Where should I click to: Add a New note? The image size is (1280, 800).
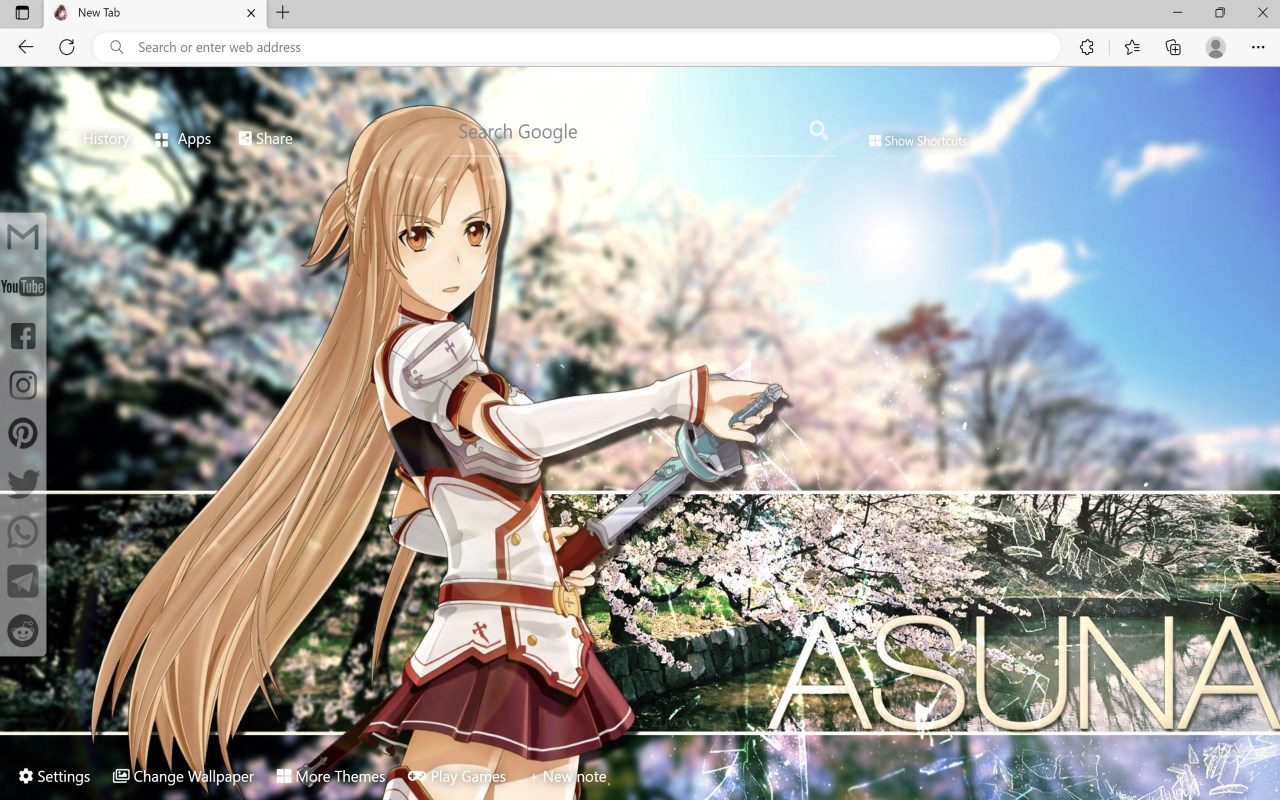(568, 776)
